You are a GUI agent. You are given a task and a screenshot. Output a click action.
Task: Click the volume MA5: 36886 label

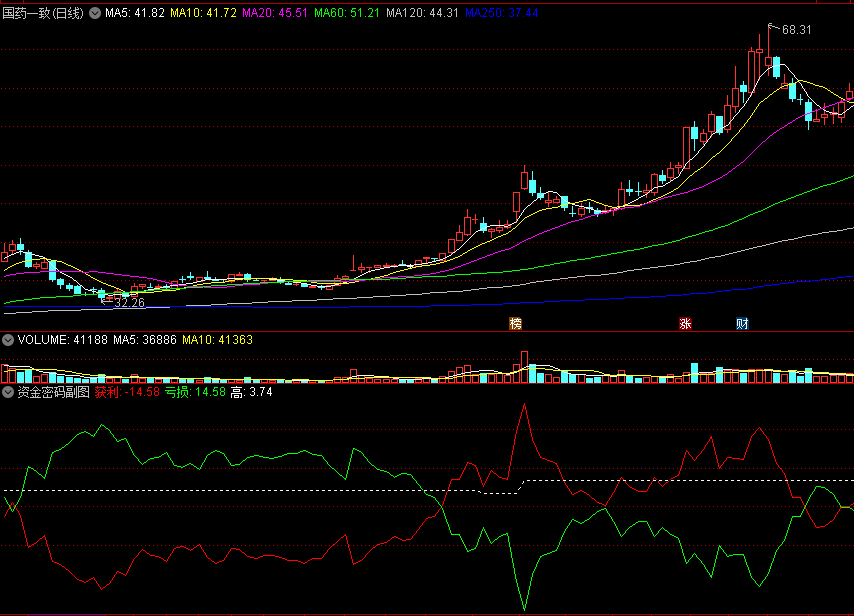(x=145, y=340)
